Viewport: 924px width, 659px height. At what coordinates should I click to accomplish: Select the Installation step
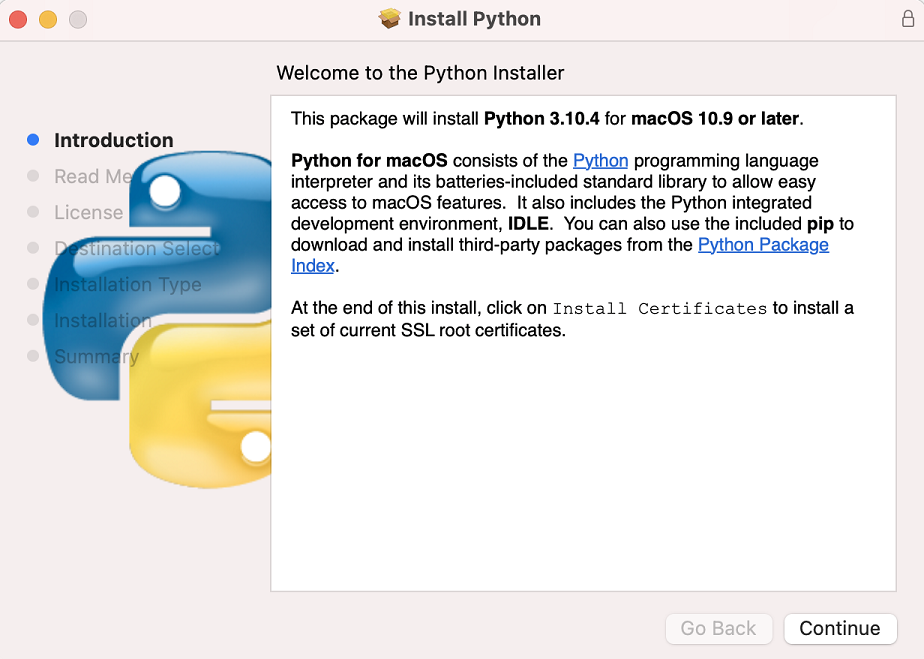click(102, 320)
